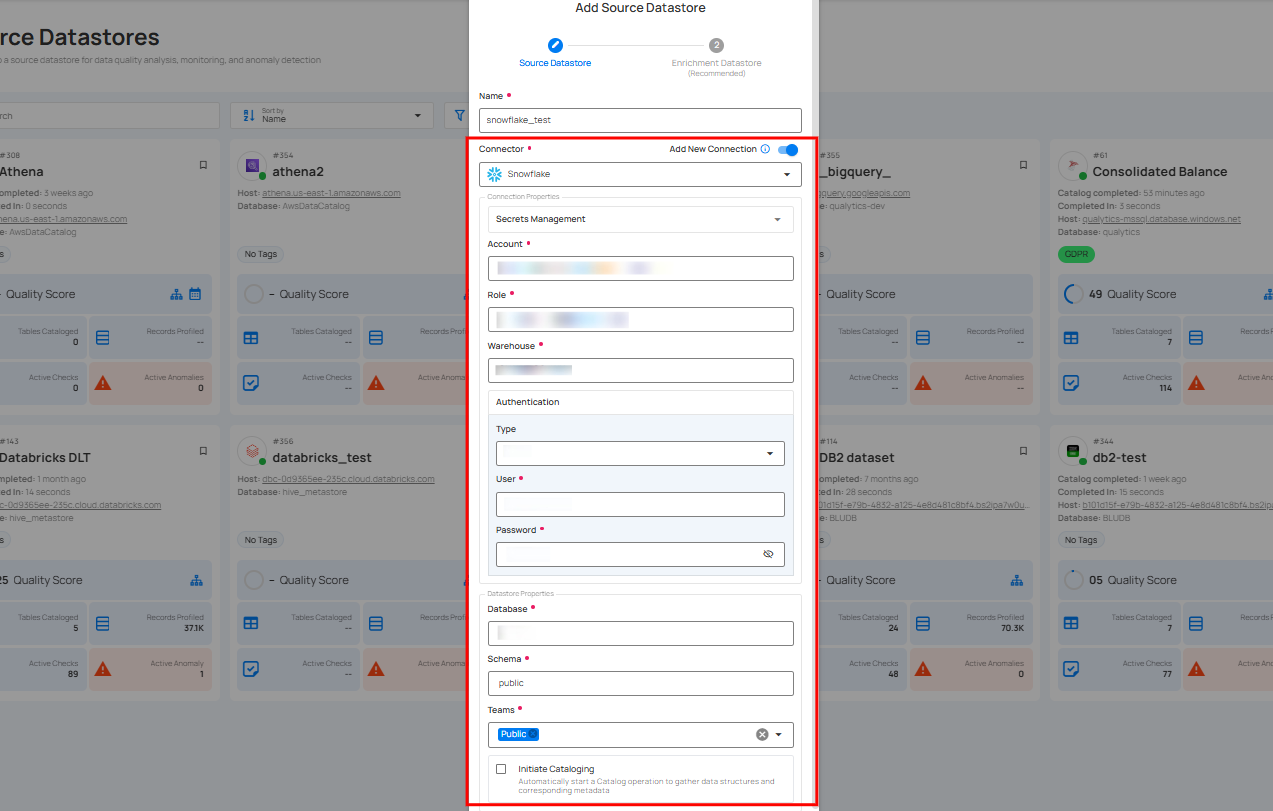Click inside the snowflake_test Name field
Screen dimensions: 1273x811
(x=639, y=120)
